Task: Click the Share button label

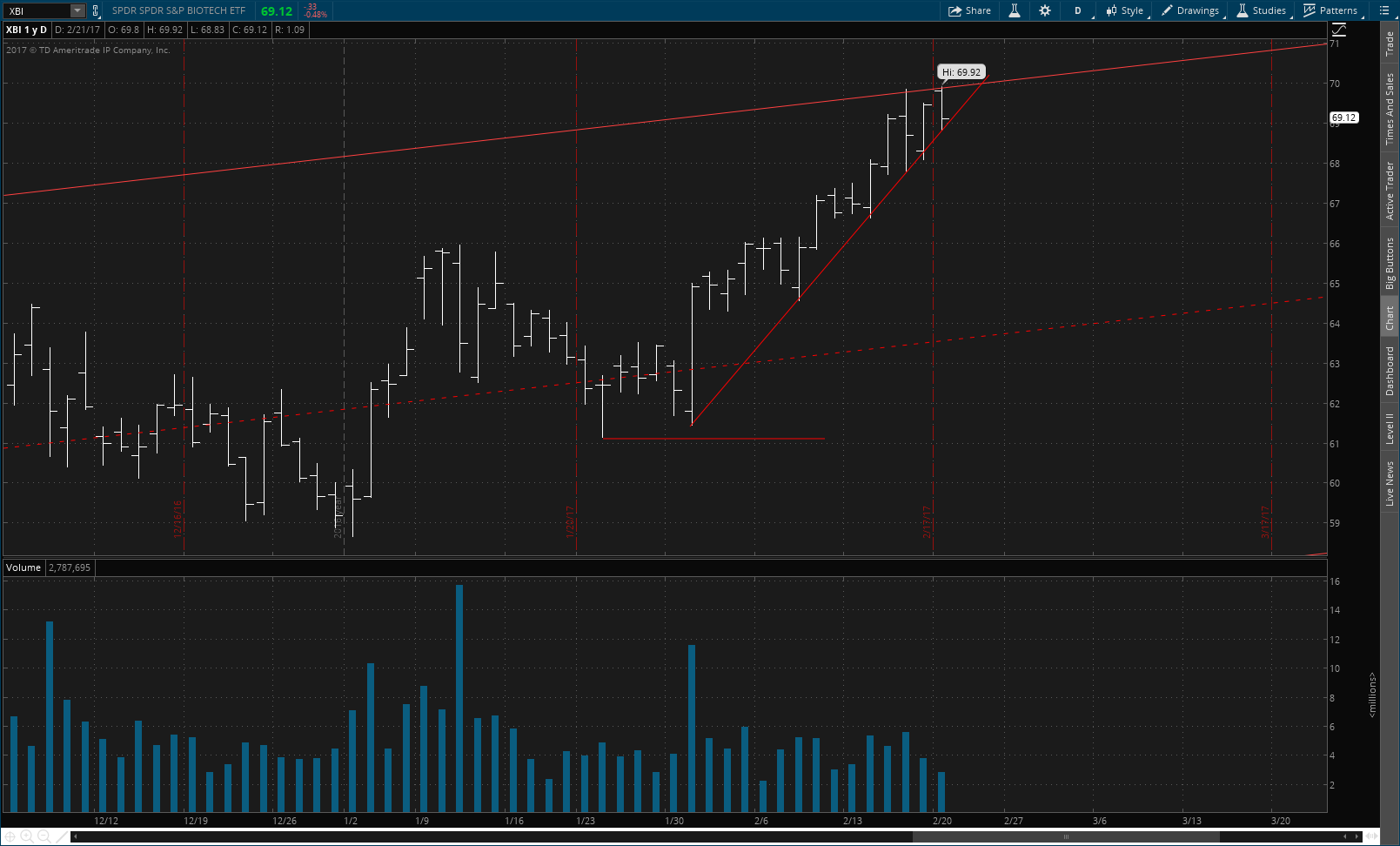Action: pyautogui.click(x=978, y=10)
